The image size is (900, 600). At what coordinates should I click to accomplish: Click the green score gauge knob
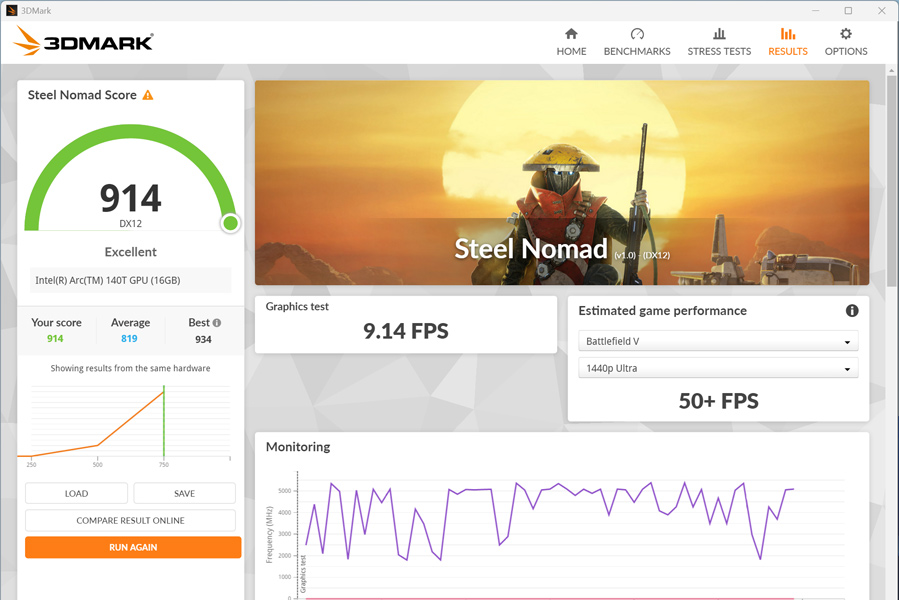pos(230,223)
